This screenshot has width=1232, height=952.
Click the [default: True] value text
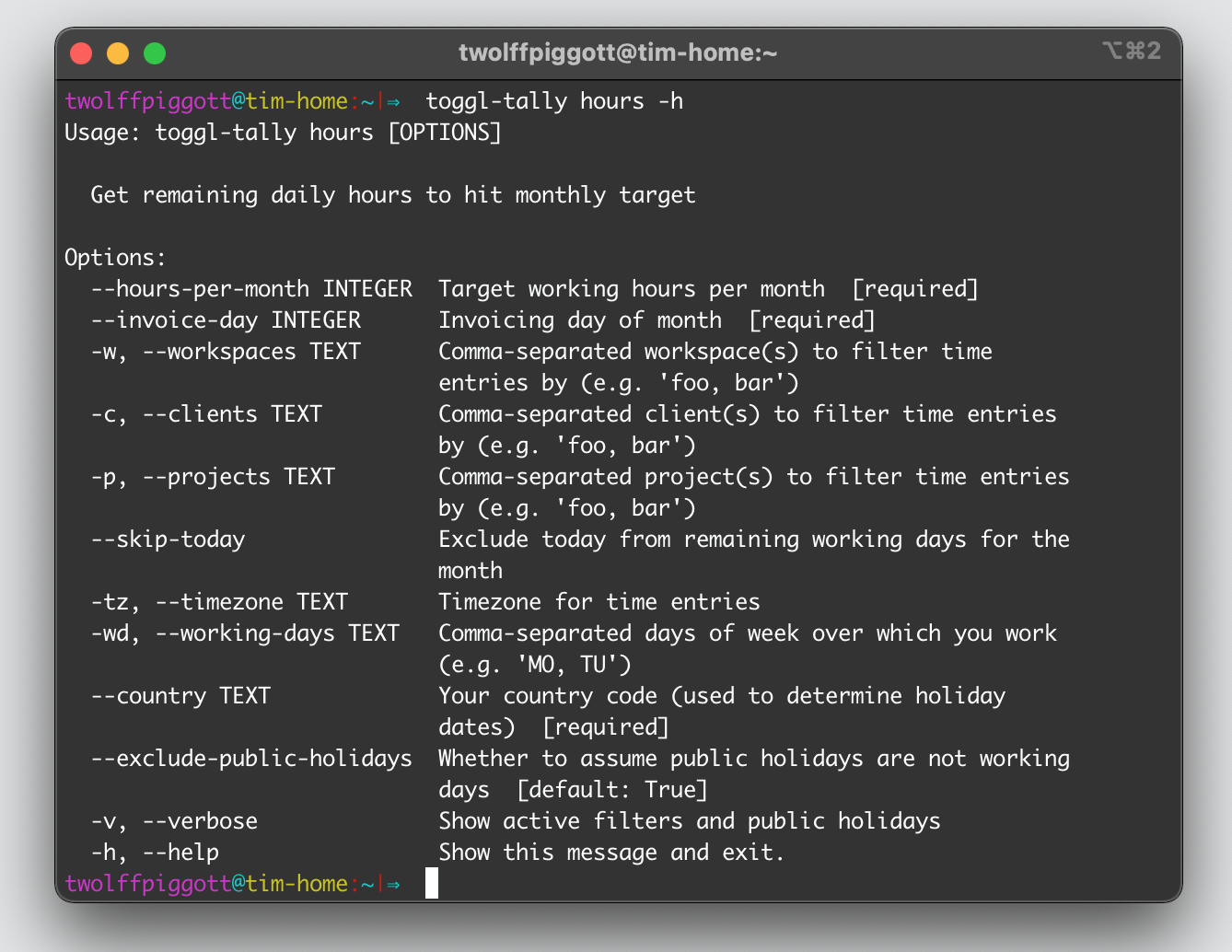coord(610,789)
